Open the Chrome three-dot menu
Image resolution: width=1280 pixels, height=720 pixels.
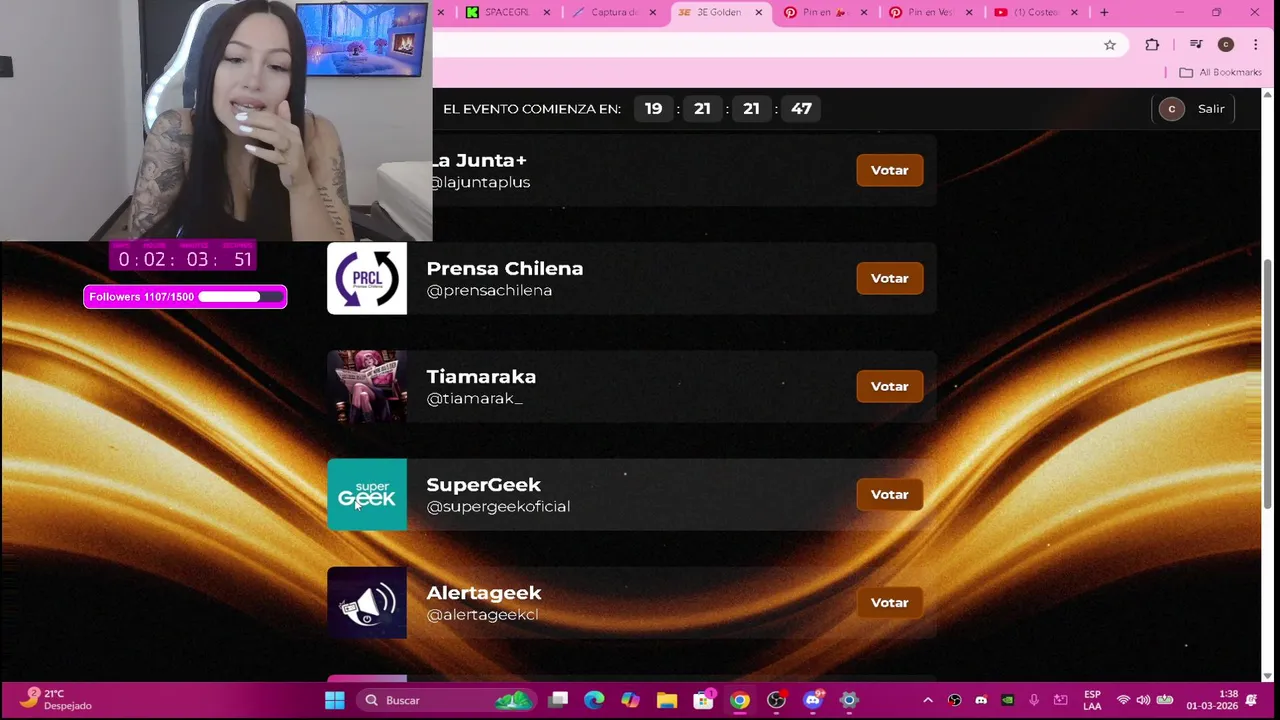[x=1256, y=44]
